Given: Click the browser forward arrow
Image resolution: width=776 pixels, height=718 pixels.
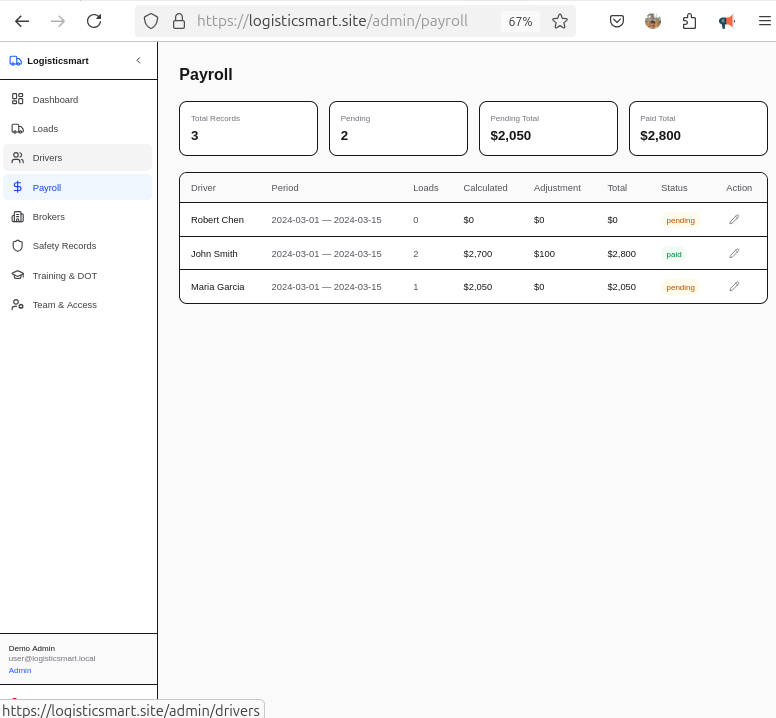Looking at the screenshot, I should point(58,21).
